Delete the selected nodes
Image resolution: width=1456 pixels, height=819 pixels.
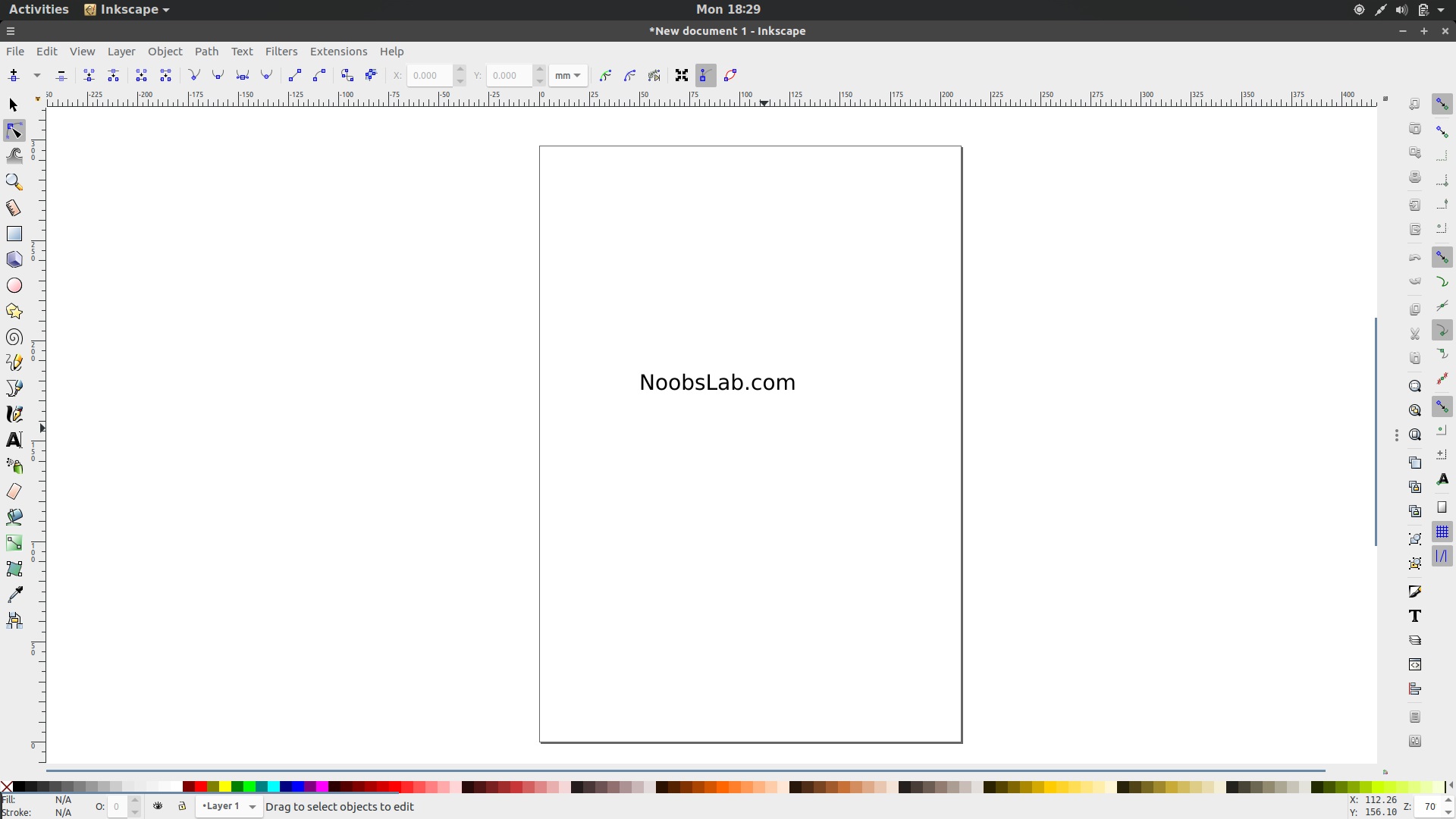pos(61,75)
